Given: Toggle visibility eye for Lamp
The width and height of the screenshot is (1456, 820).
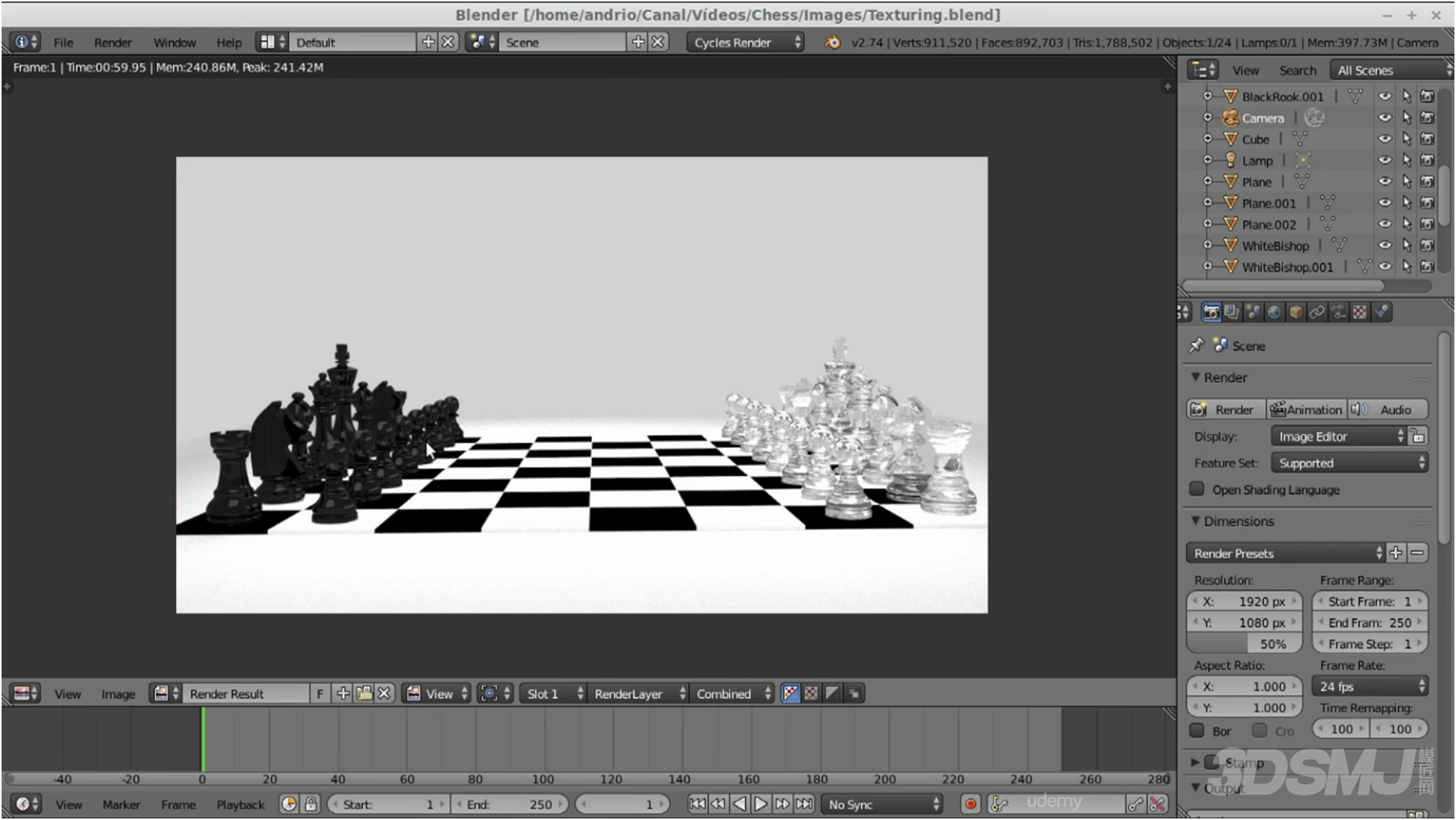Looking at the screenshot, I should click(1385, 160).
